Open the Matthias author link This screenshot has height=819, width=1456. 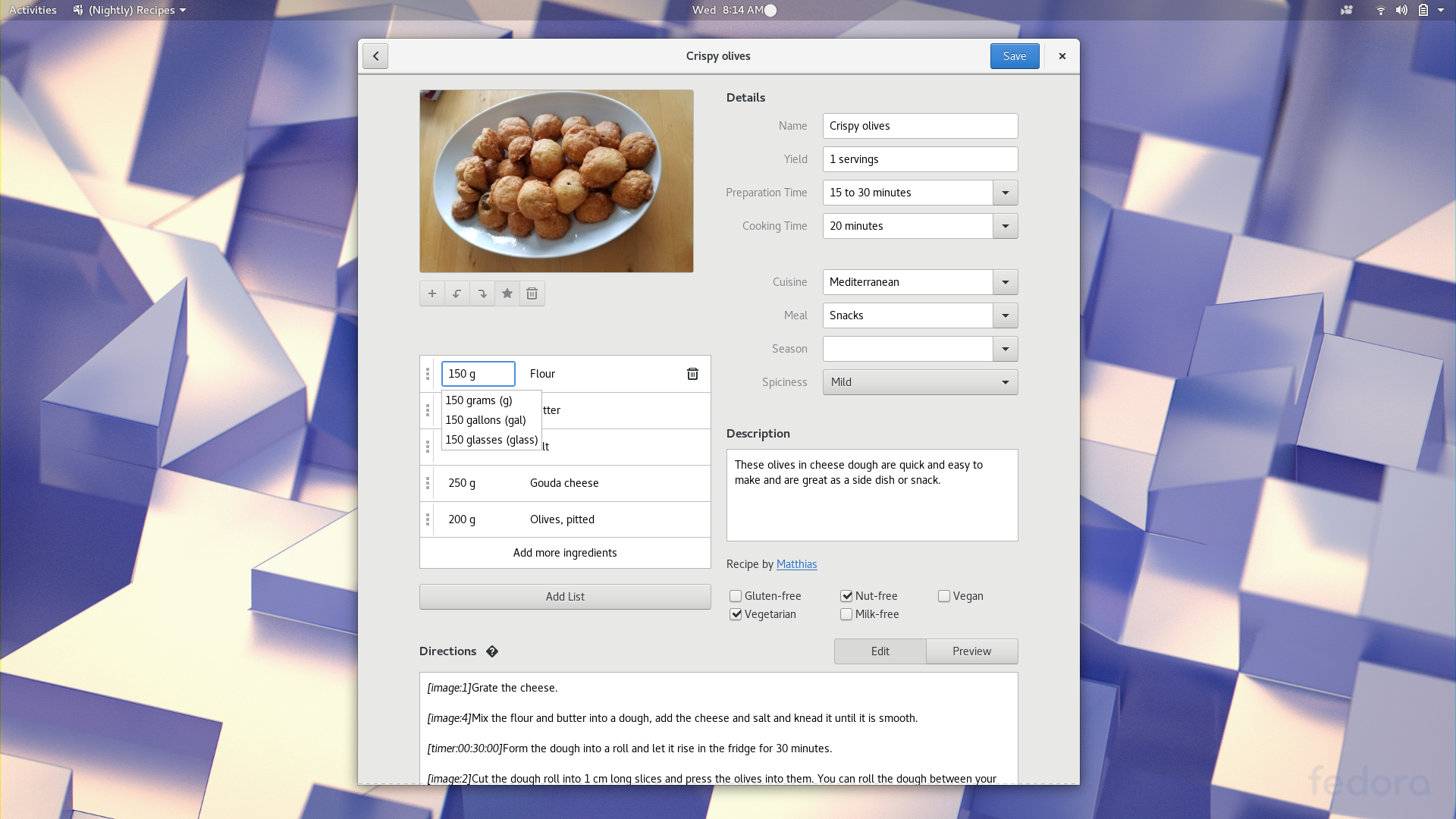coord(796,564)
